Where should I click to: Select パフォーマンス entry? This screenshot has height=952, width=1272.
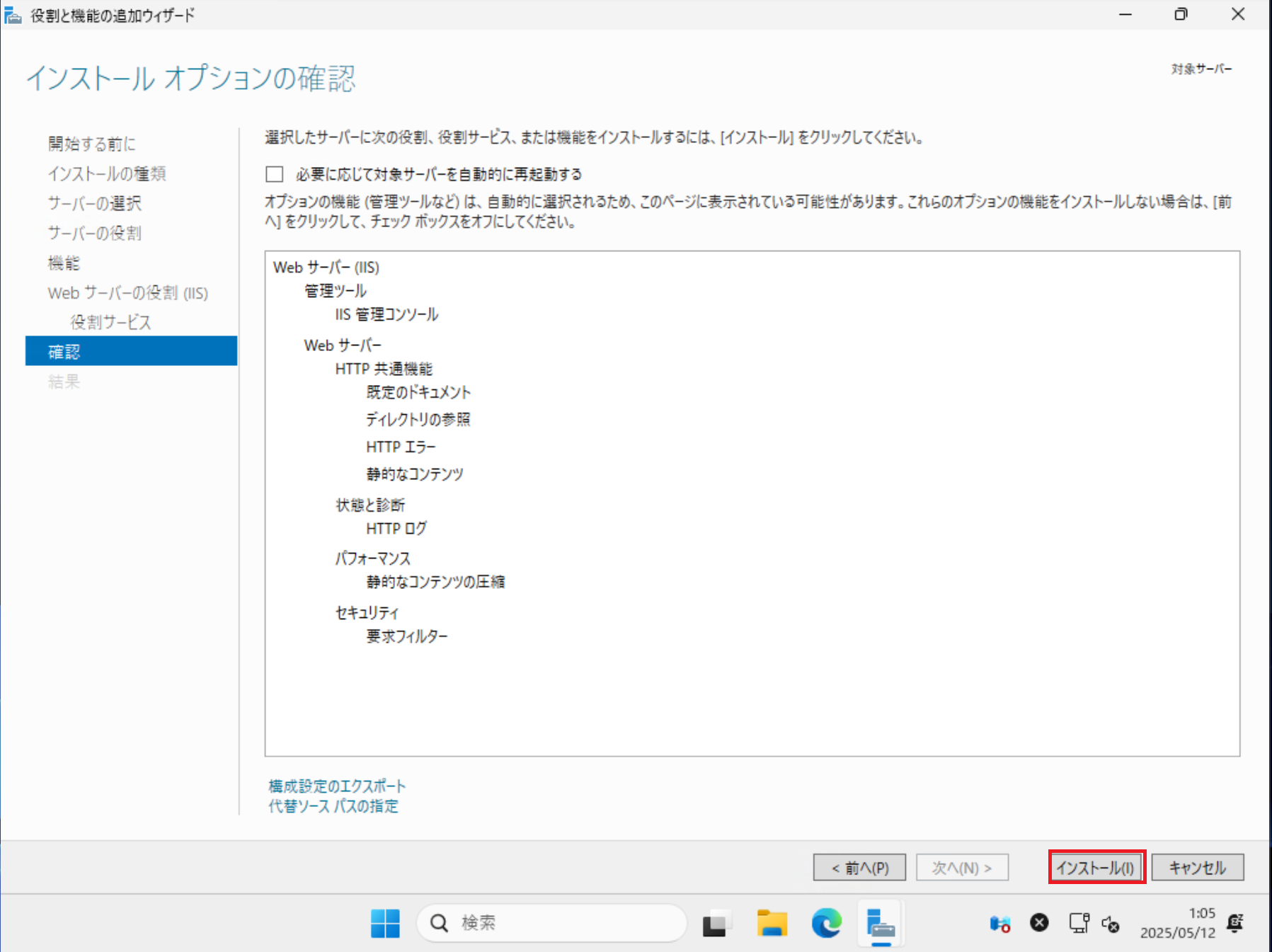point(373,558)
